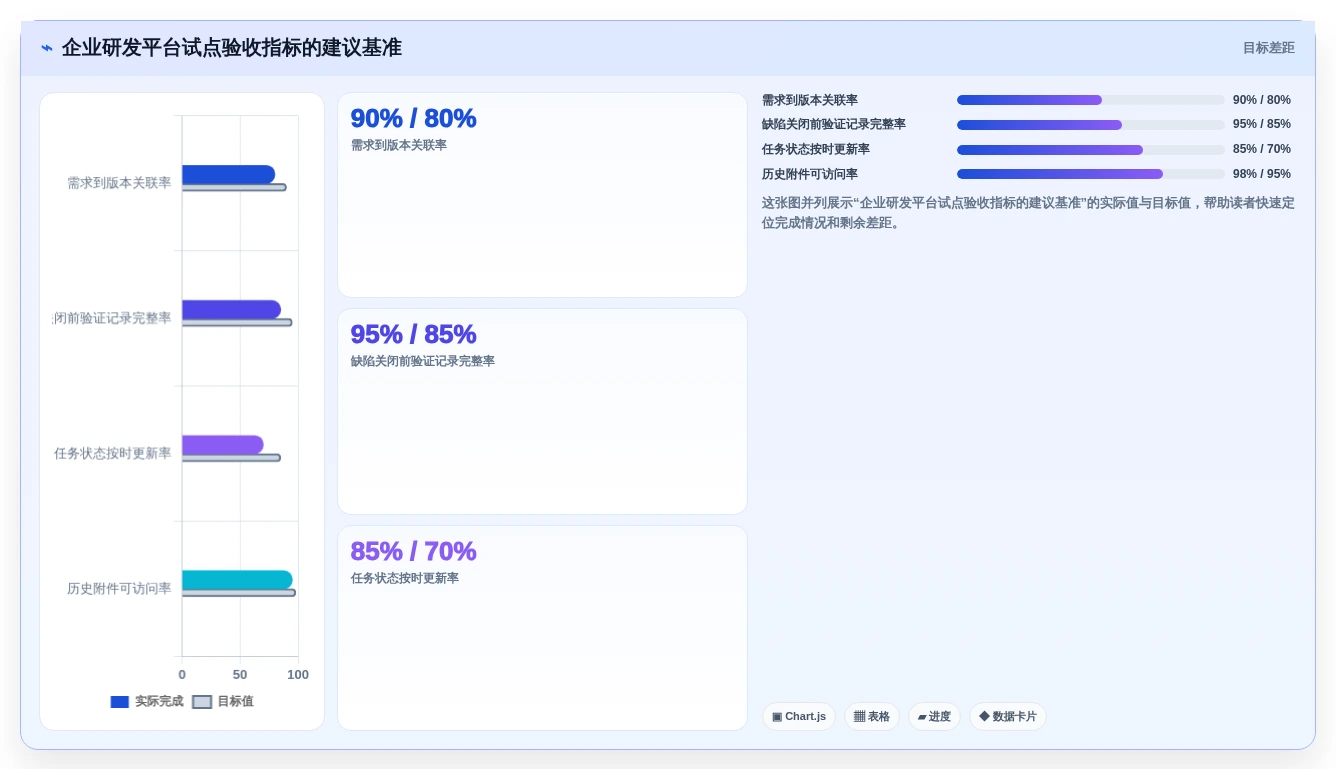Image resolution: width=1336 pixels, height=769 pixels.
Task: Toggle the 目标值 legend swatch
Action: [x=202, y=702]
